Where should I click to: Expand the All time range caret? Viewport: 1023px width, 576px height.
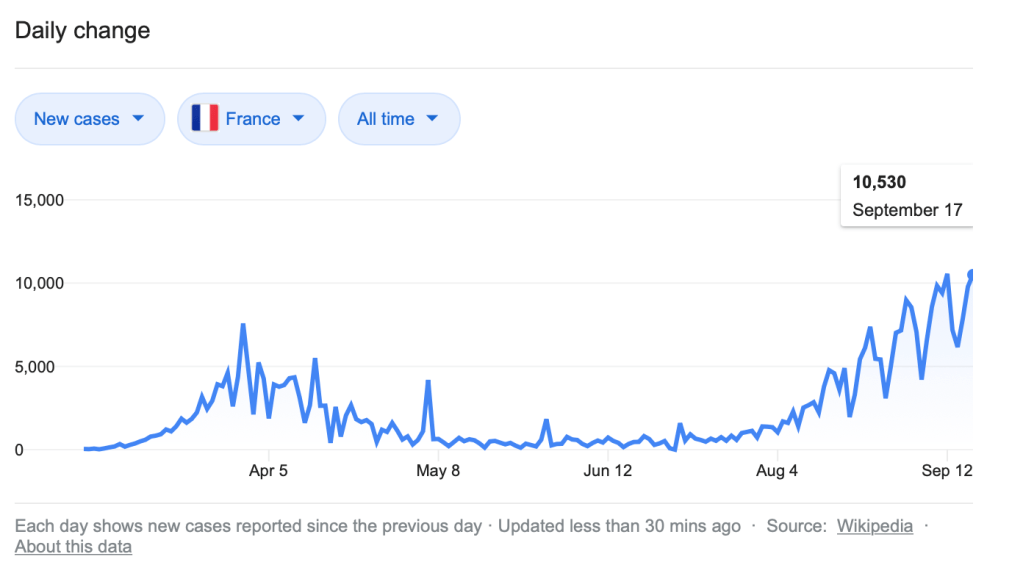tap(432, 119)
